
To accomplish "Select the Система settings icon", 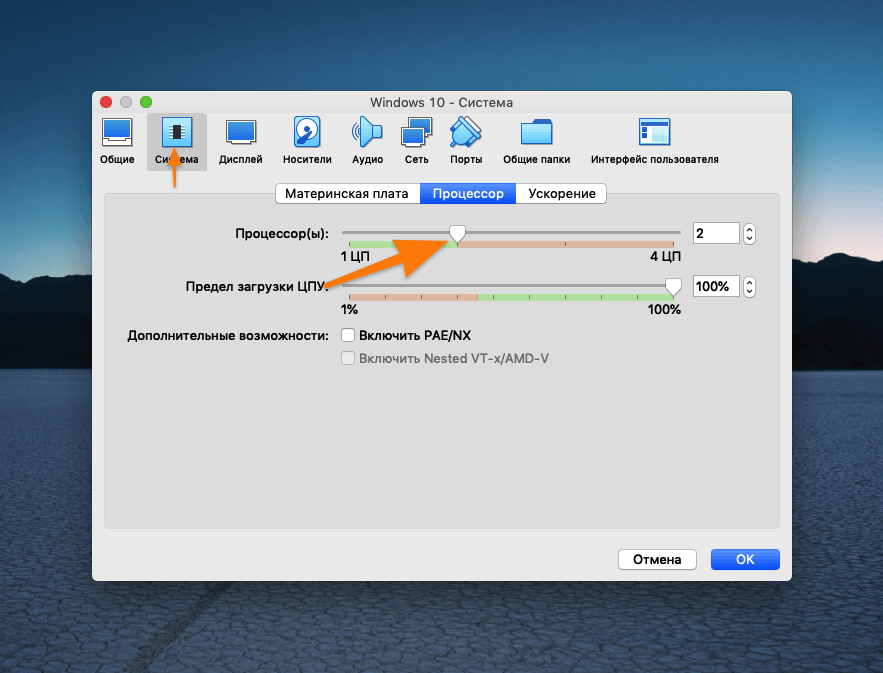I will pos(177,141).
